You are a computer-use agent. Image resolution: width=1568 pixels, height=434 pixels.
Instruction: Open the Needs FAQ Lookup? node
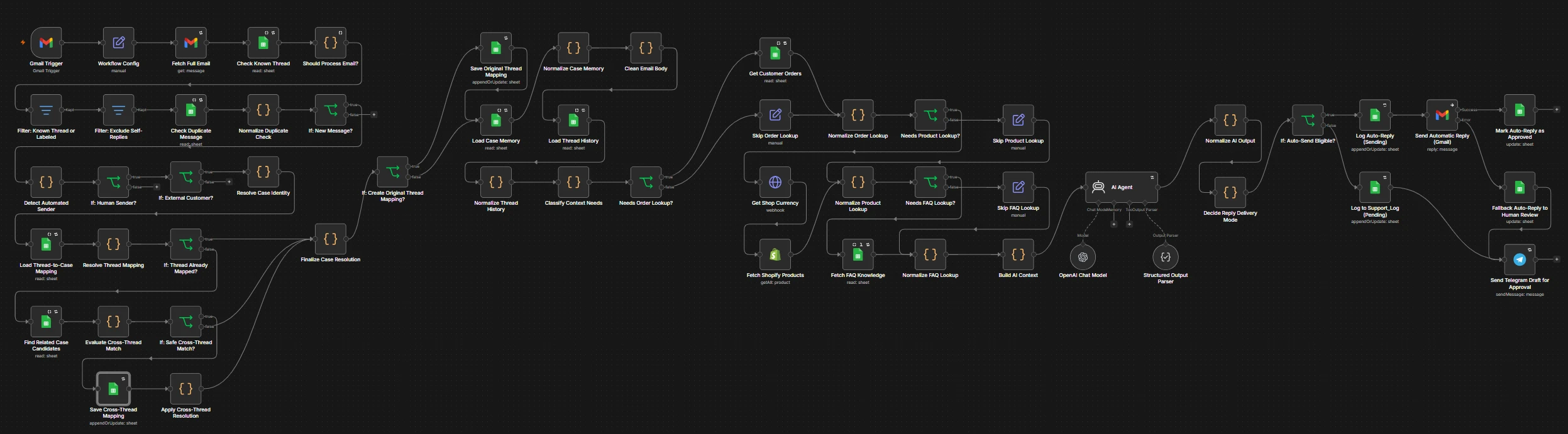[930, 182]
